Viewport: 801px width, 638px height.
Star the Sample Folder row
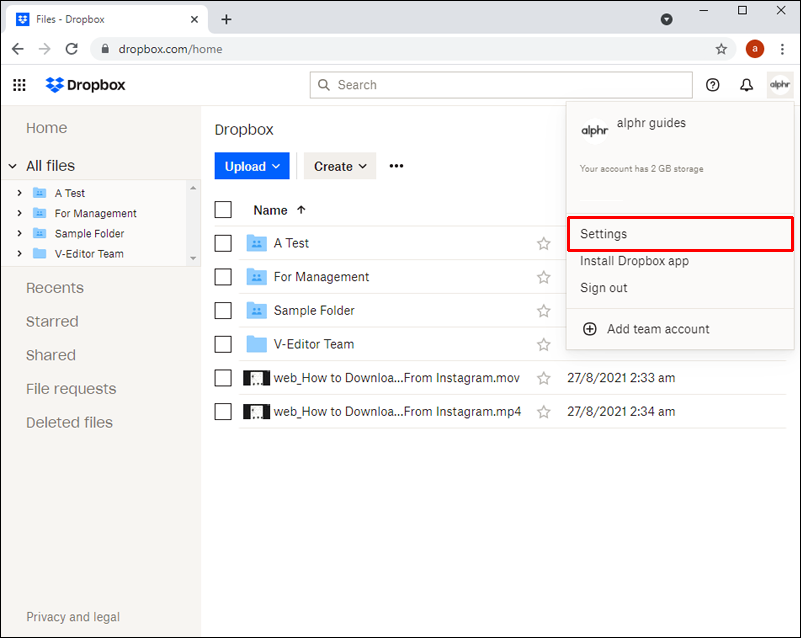point(544,311)
